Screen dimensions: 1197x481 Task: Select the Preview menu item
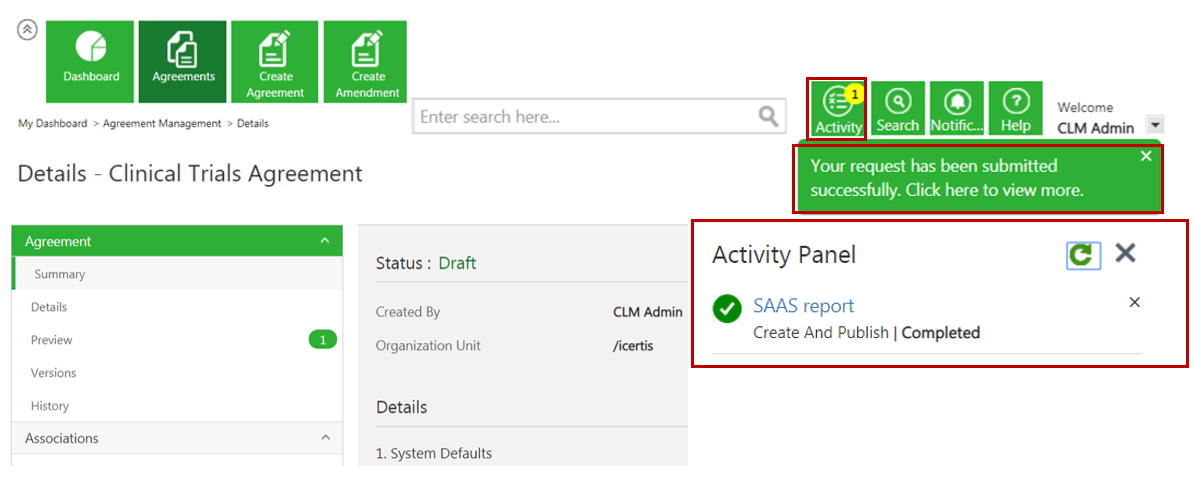(52, 340)
